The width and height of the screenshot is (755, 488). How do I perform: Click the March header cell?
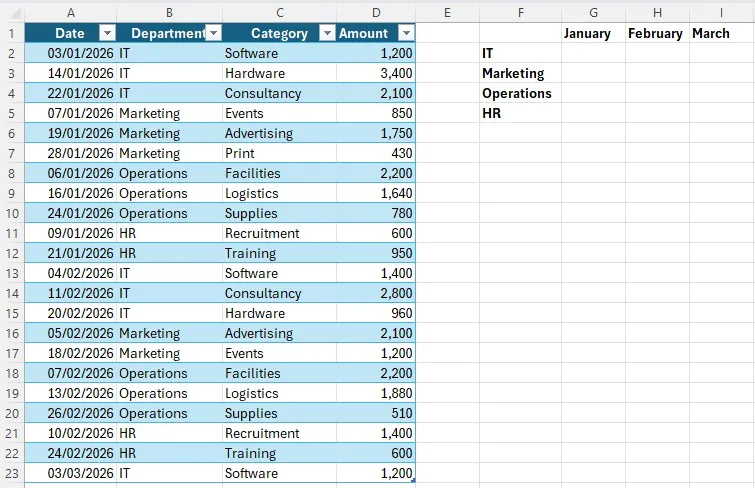click(x=722, y=33)
